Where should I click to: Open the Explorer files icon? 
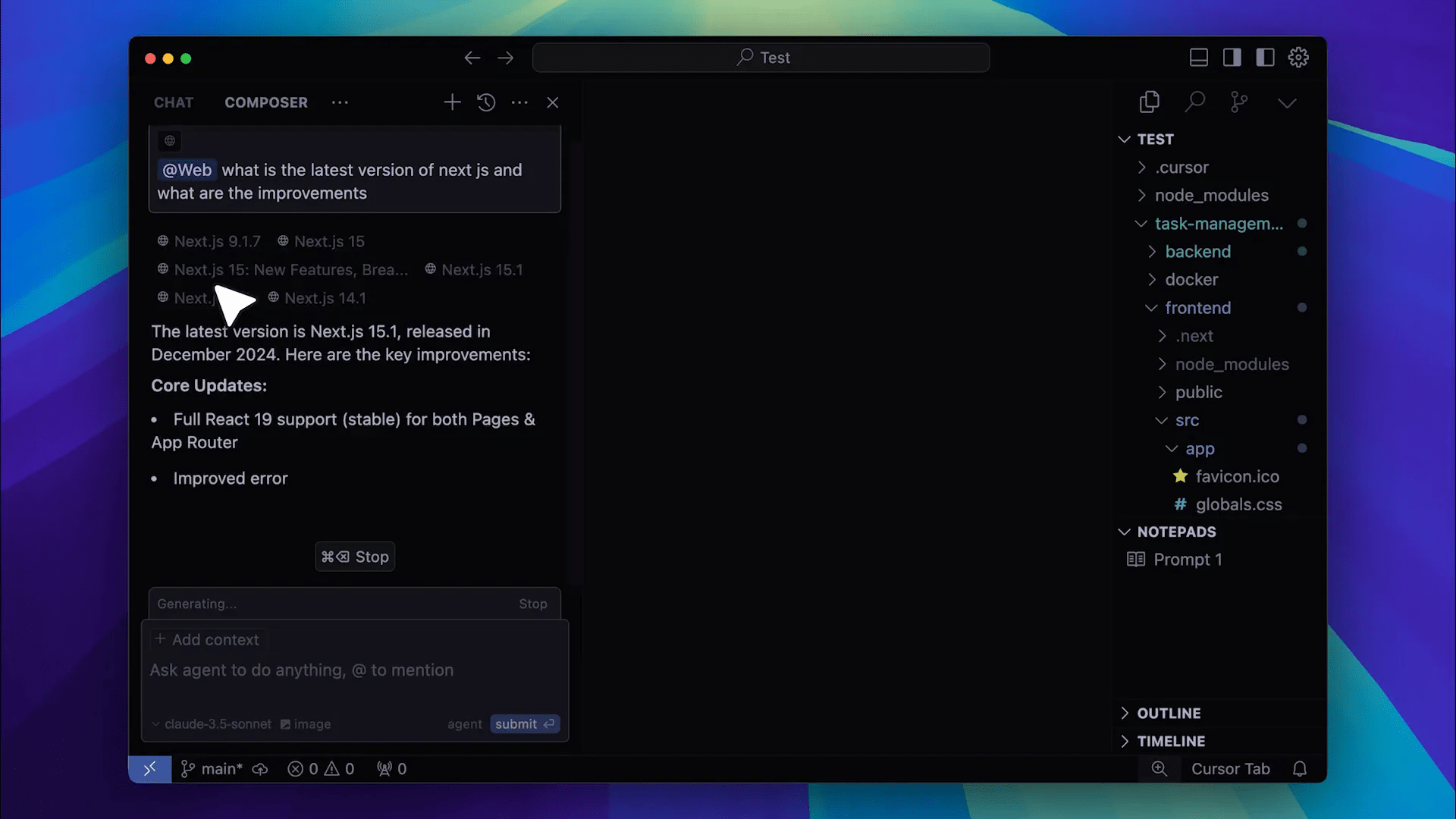click(1150, 102)
